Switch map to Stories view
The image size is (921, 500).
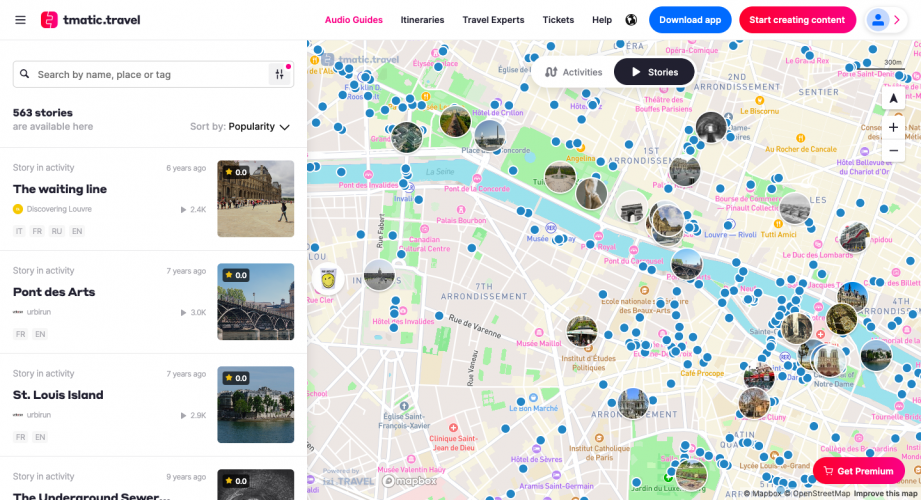click(654, 72)
